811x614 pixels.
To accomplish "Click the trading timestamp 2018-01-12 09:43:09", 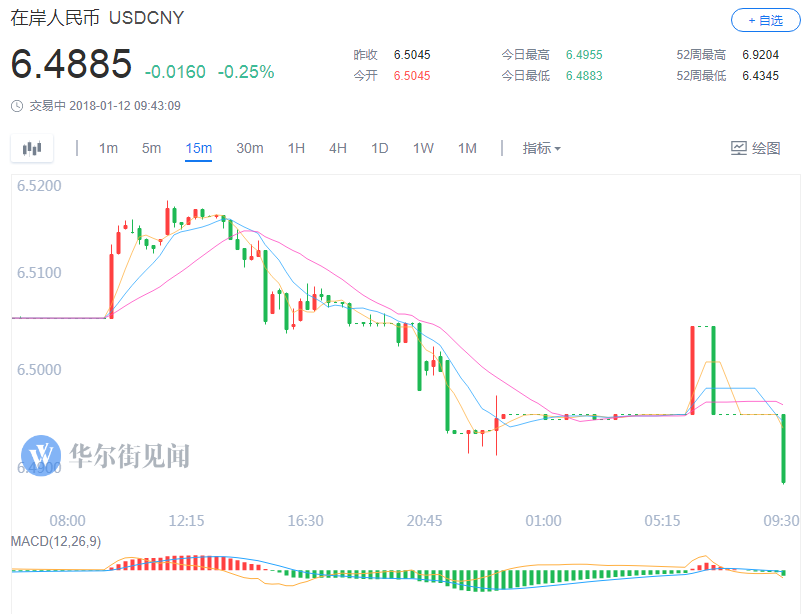I will tap(125, 106).
